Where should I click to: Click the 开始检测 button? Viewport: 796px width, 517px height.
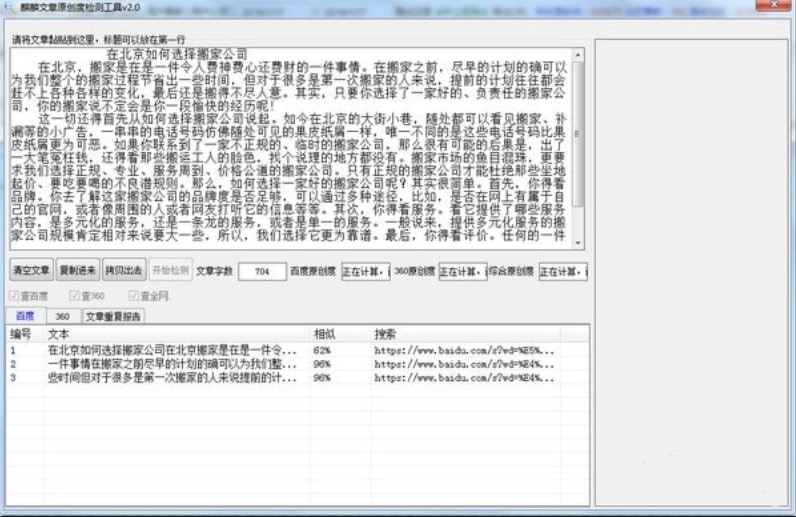[170, 270]
